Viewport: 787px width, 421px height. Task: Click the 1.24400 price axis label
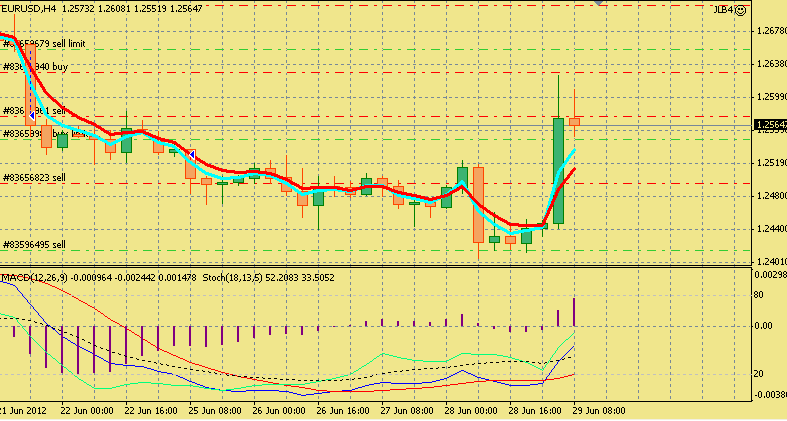(x=769, y=229)
